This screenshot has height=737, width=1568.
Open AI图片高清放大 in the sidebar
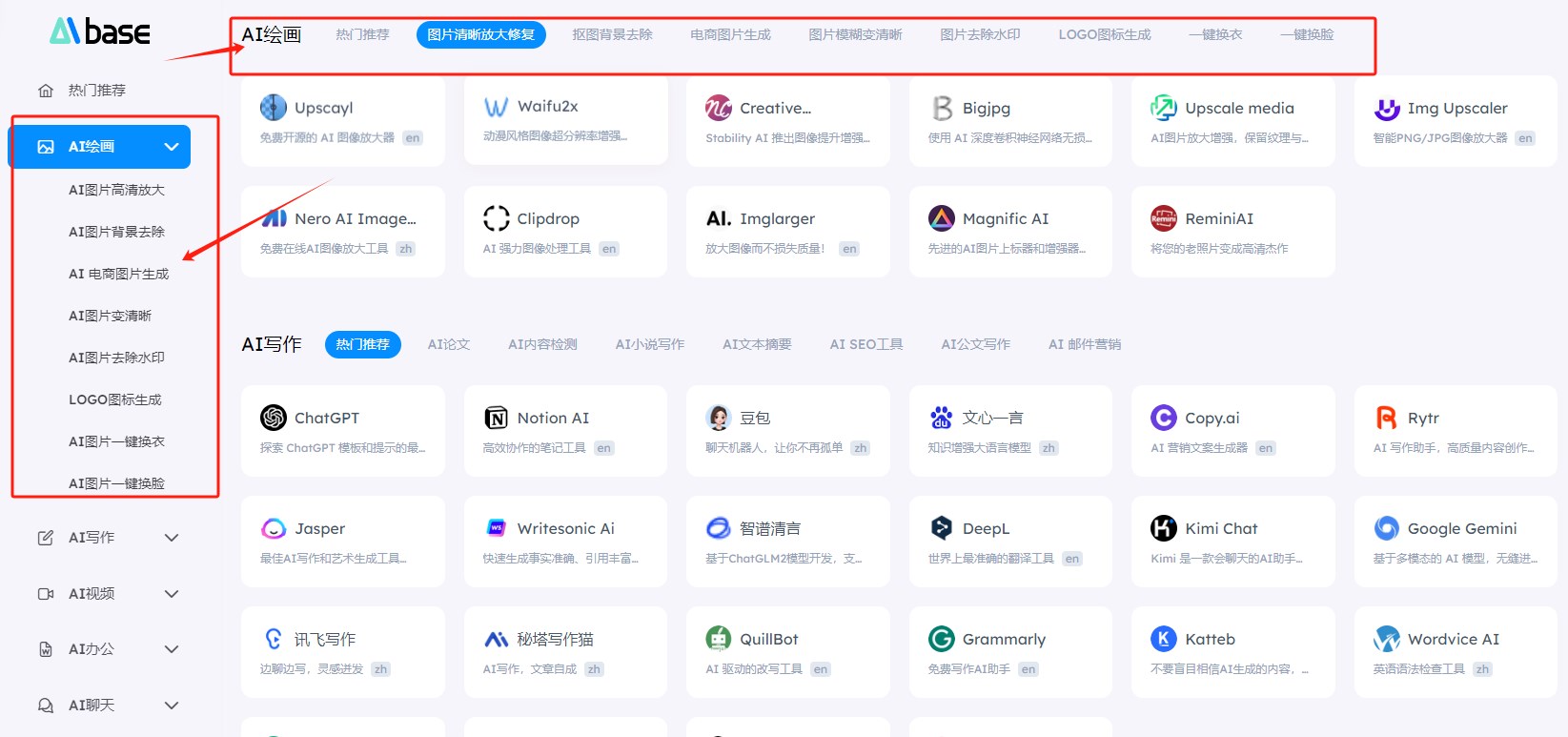[116, 190]
